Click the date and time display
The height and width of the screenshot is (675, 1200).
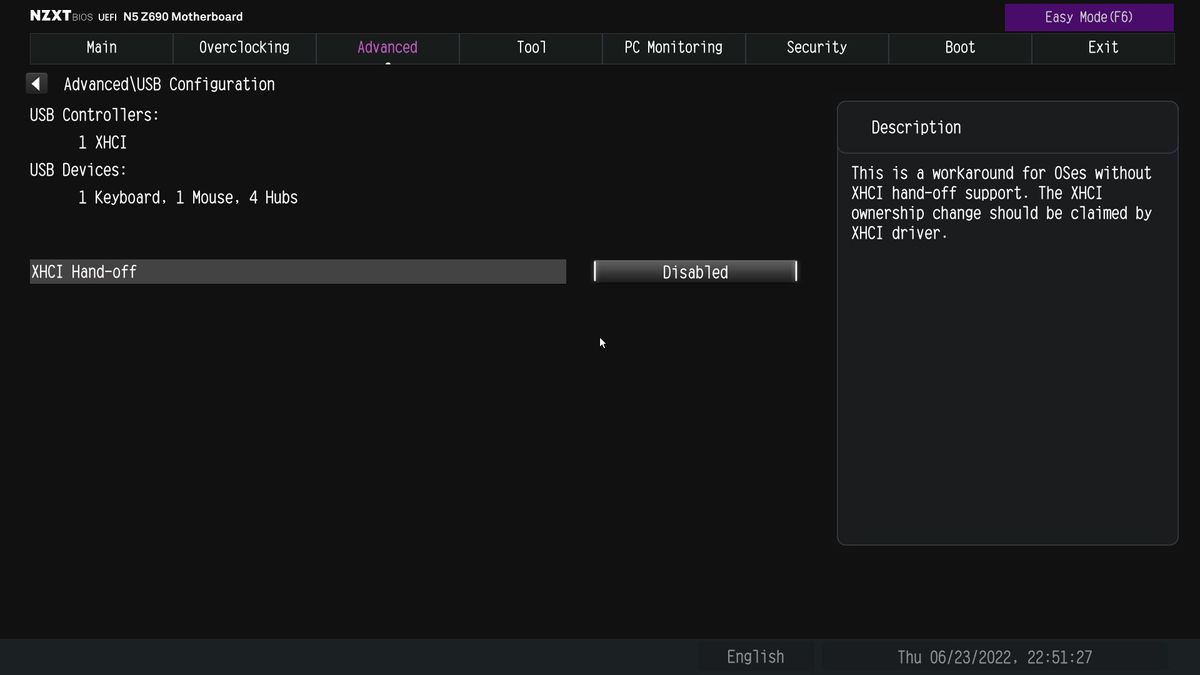coord(995,657)
